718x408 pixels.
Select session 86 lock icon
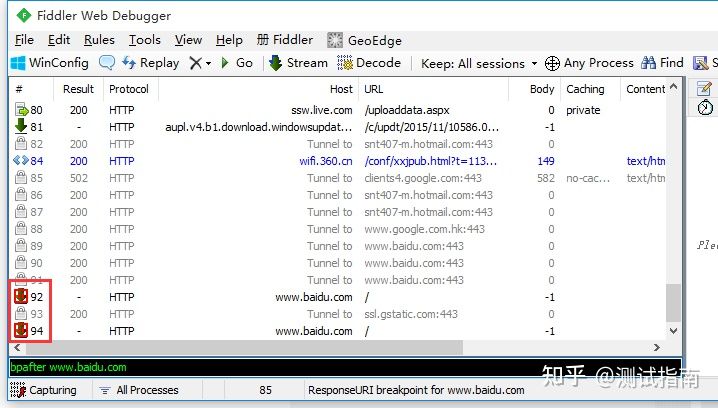pyautogui.click(x=21, y=195)
